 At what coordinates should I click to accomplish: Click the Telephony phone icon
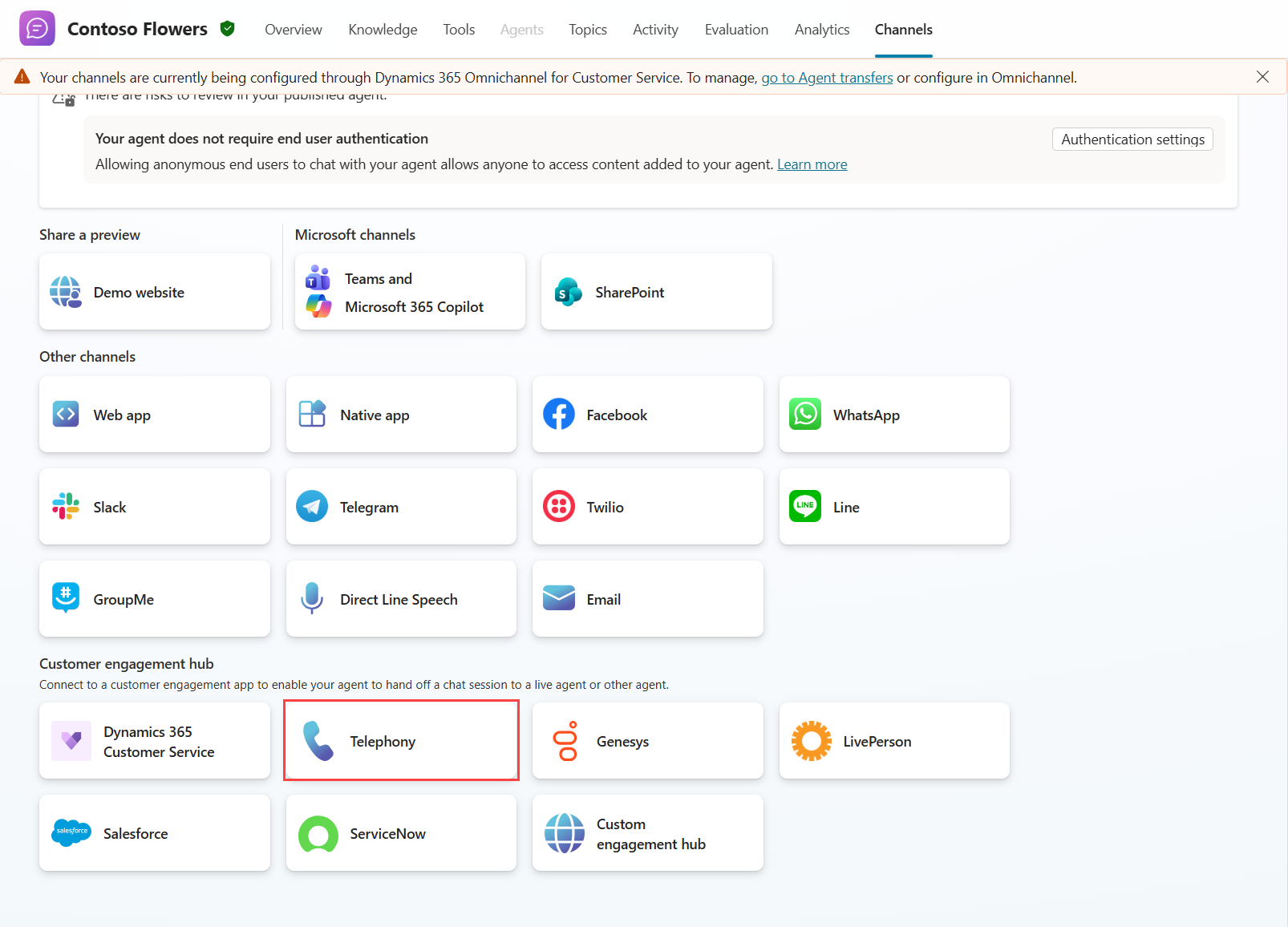318,741
